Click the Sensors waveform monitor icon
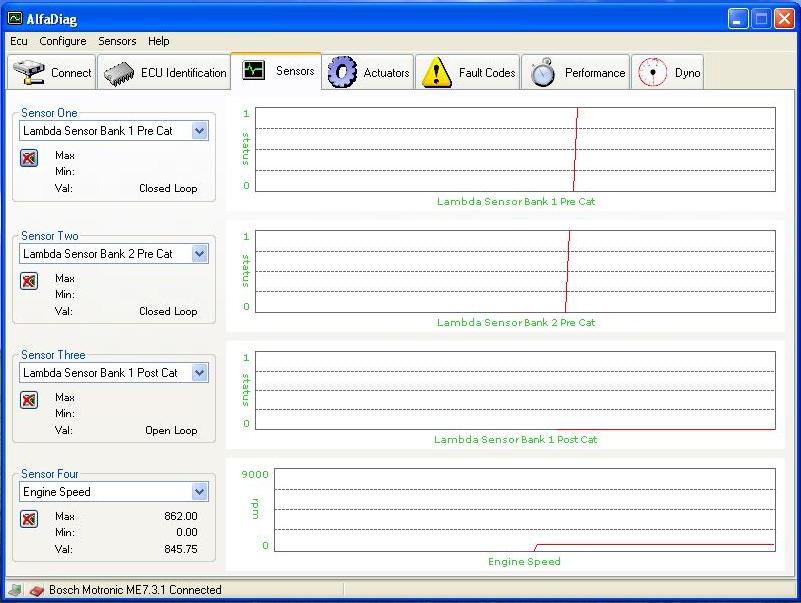Image resolution: width=801 pixels, height=603 pixels. coord(253,70)
